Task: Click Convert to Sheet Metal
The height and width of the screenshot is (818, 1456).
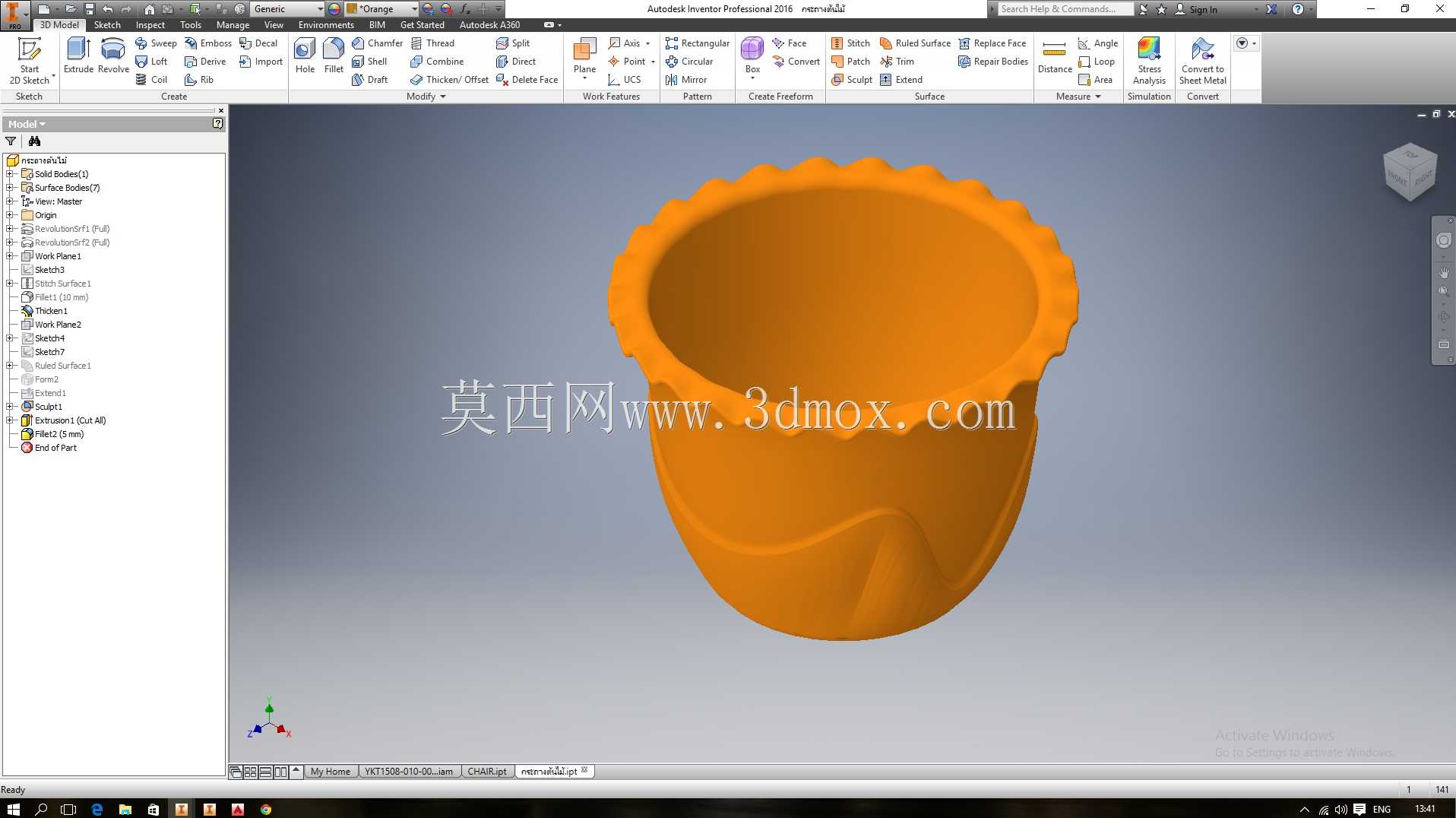Action: [x=1202, y=61]
